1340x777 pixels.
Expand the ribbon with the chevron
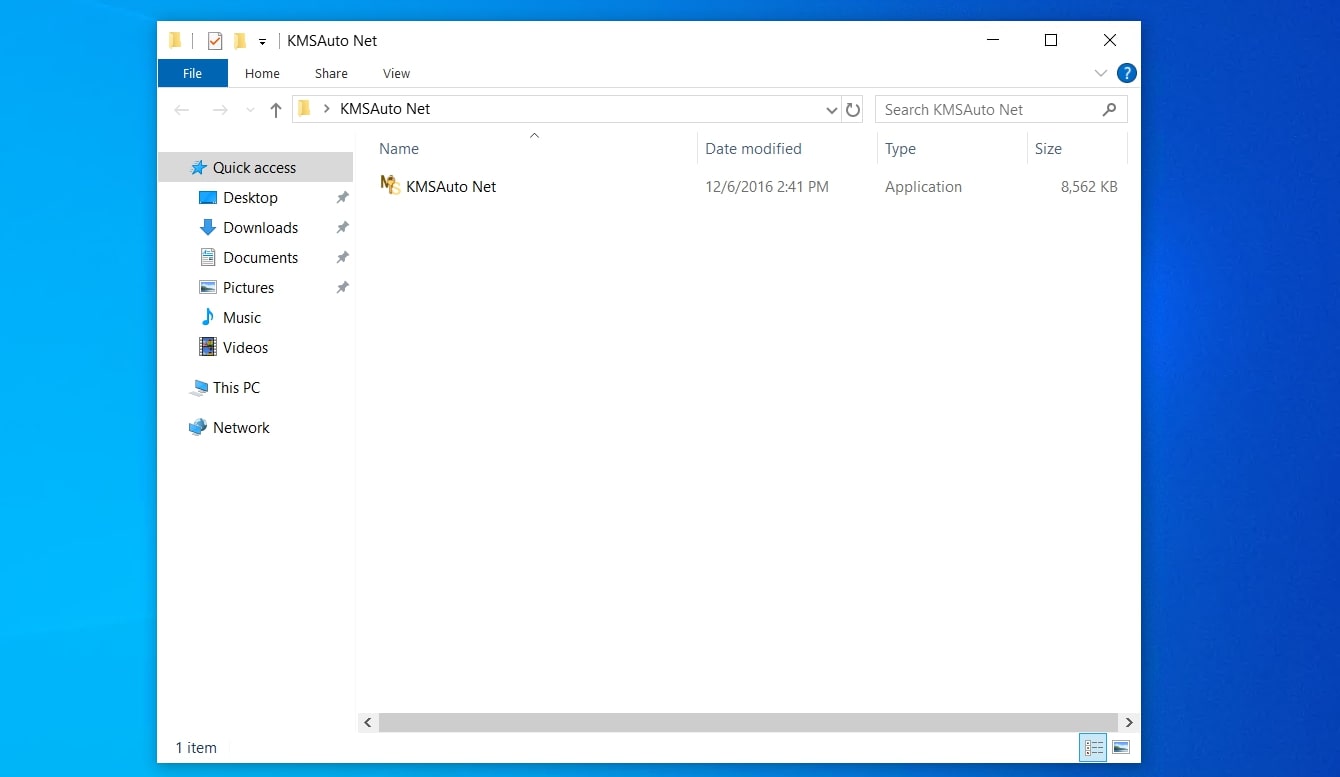[1100, 73]
